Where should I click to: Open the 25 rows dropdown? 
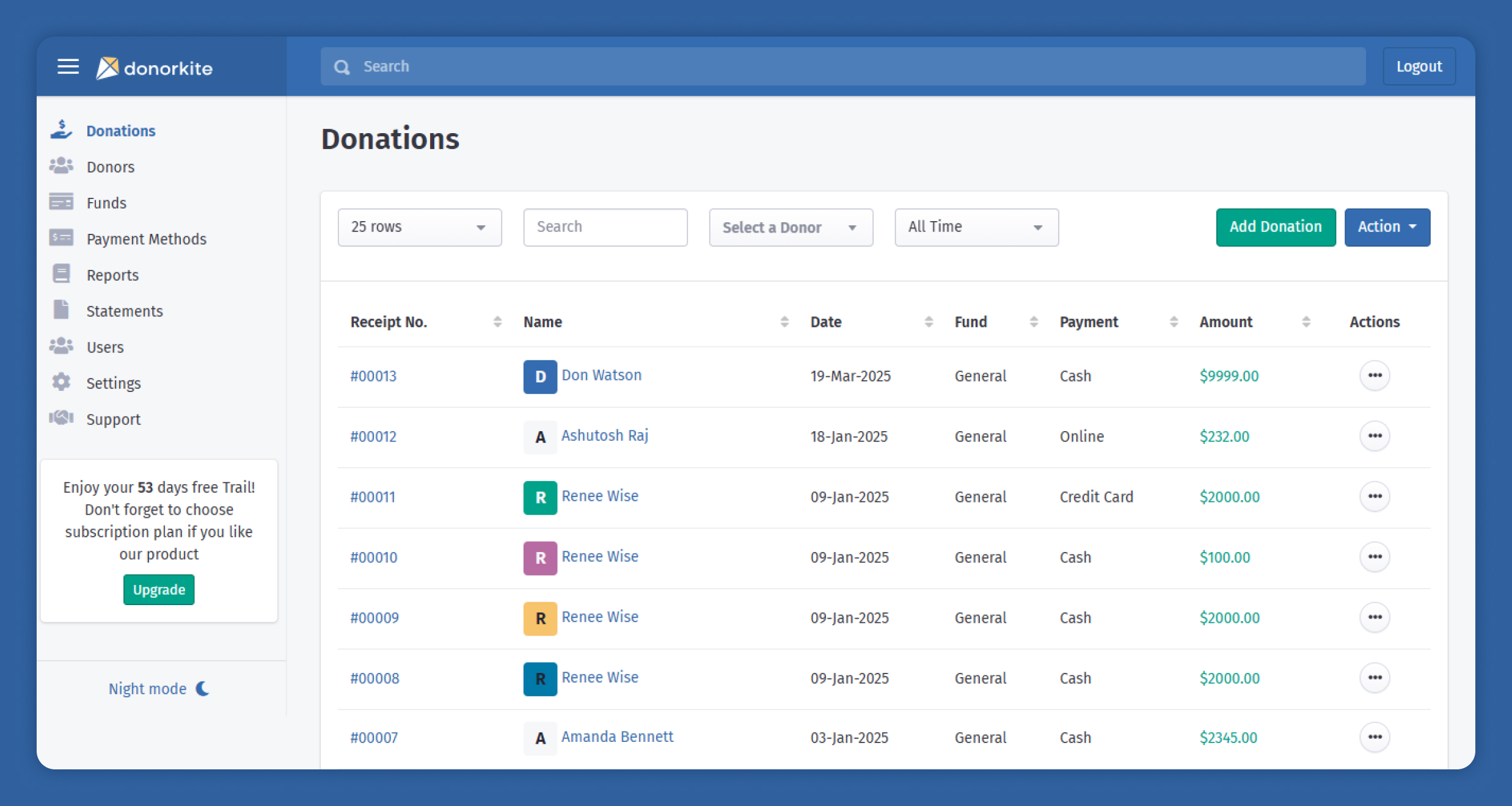pyautogui.click(x=419, y=227)
